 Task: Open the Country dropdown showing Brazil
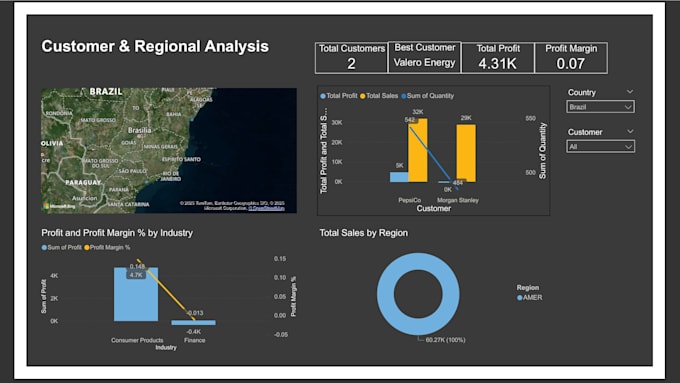600,107
